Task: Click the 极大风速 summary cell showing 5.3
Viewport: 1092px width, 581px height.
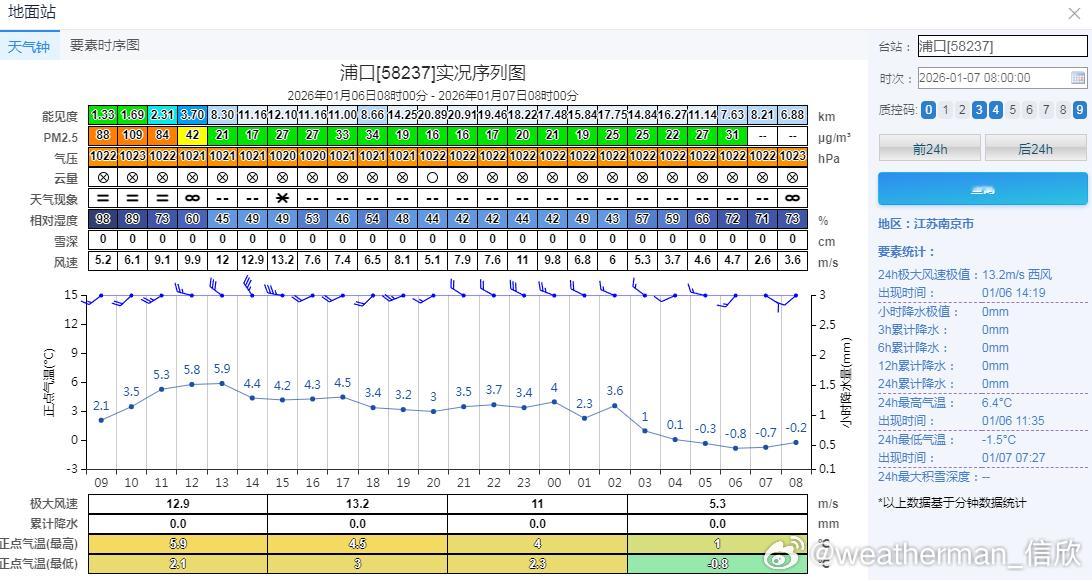Action: [x=717, y=504]
